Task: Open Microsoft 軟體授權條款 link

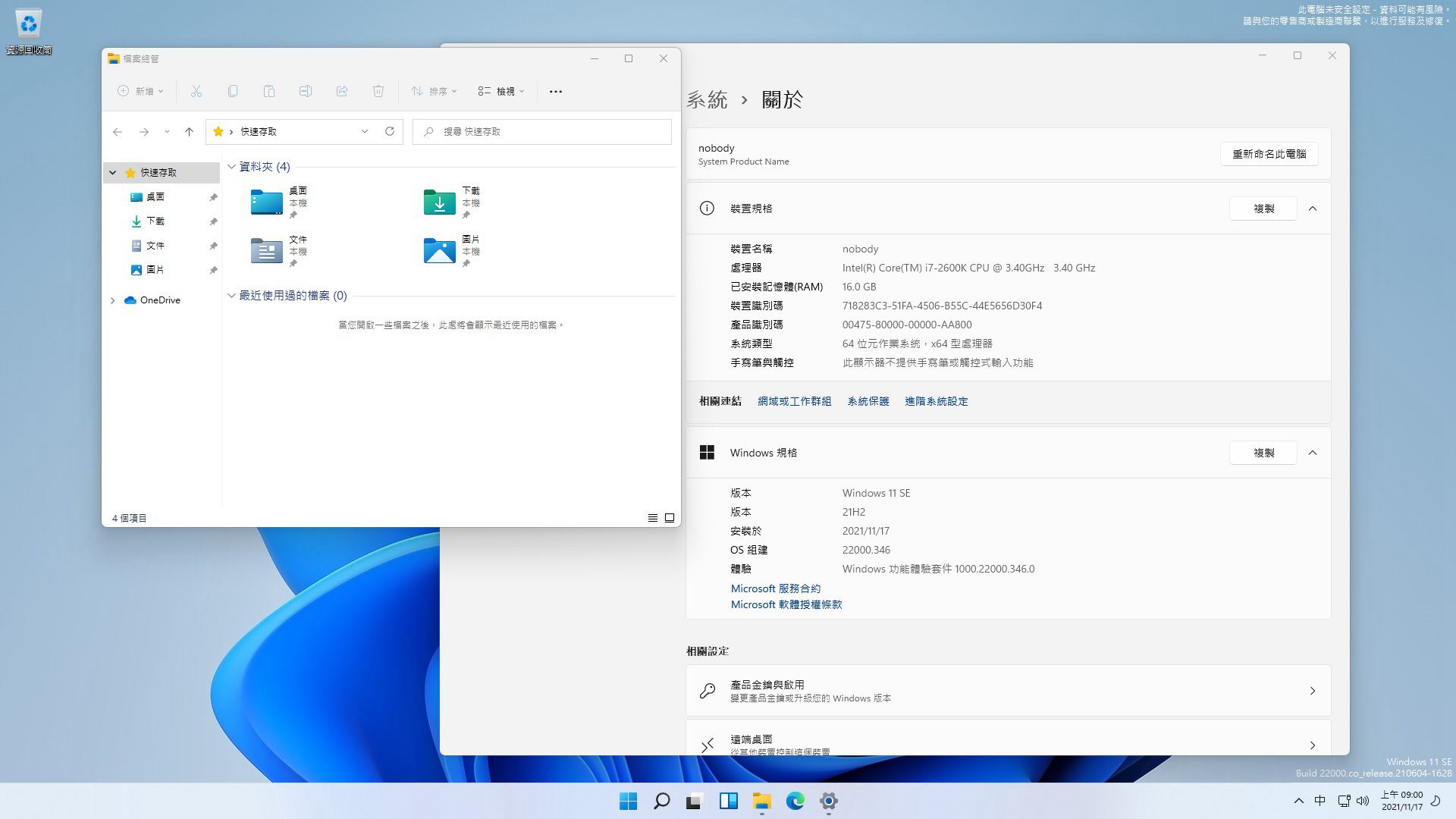Action: pyautogui.click(x=786, y=604)
